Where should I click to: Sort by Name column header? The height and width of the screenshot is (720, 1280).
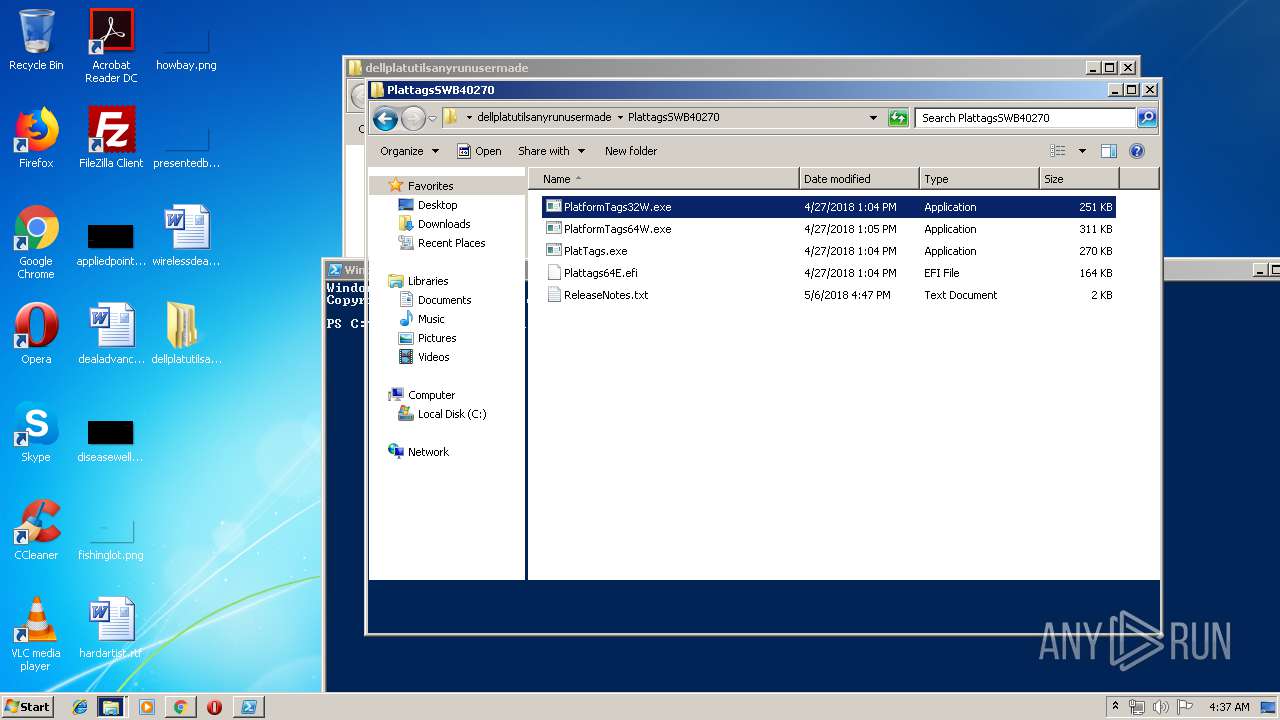tap(664, 179)
